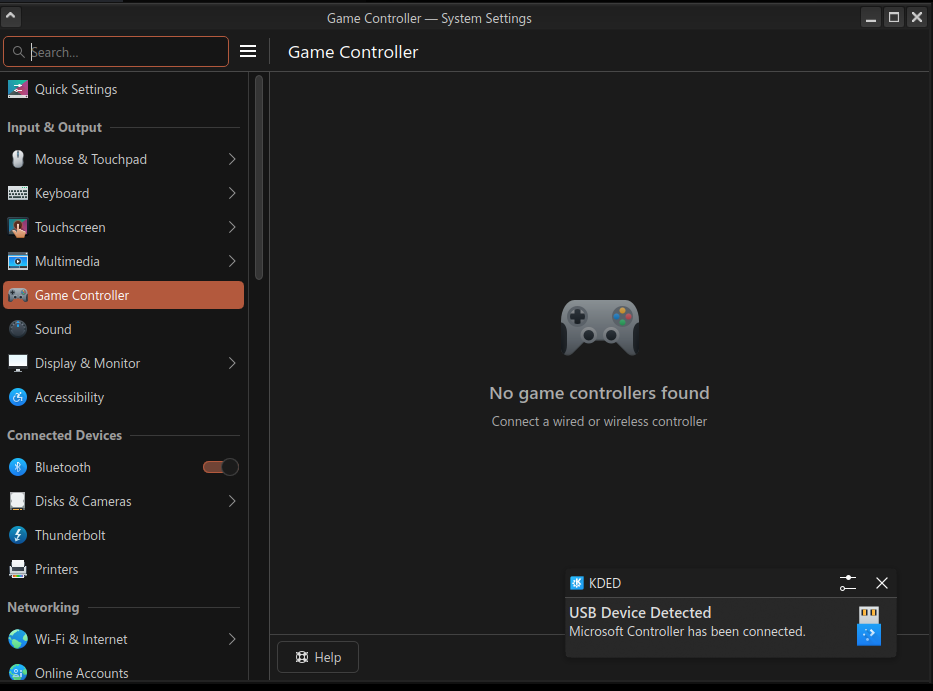933x691 pixels.
Task: Maximize the System Settings window
Action: tap(894, 17)
